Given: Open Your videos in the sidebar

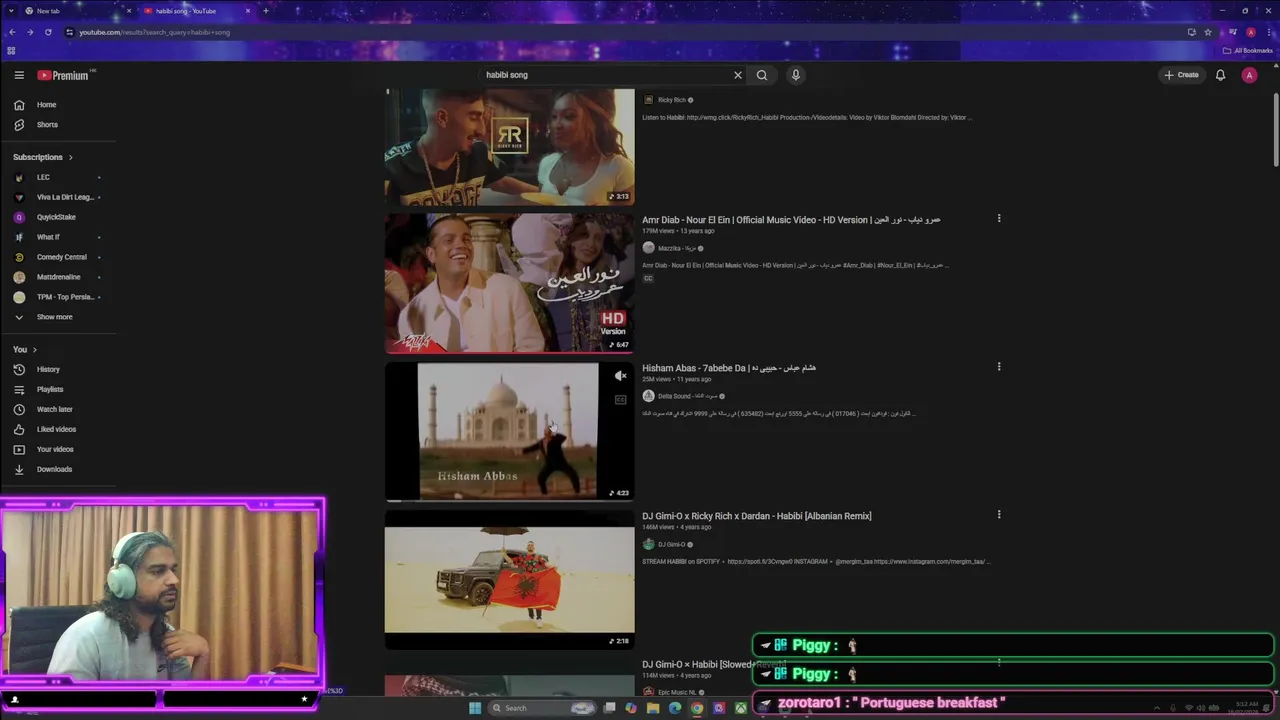Looking at the screenshot, I should point(60,449).
